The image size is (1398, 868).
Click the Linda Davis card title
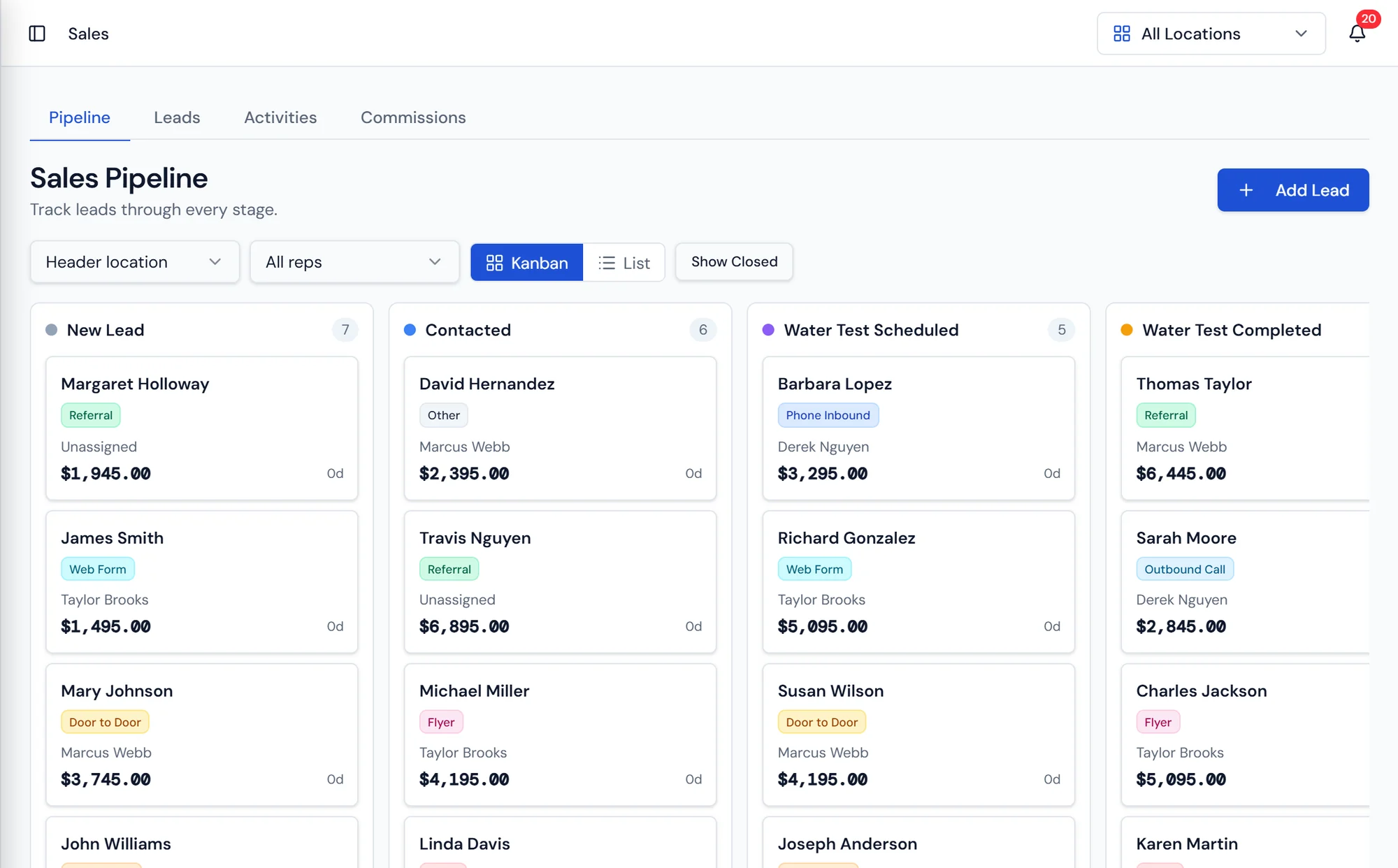click(x=464, y=844)
